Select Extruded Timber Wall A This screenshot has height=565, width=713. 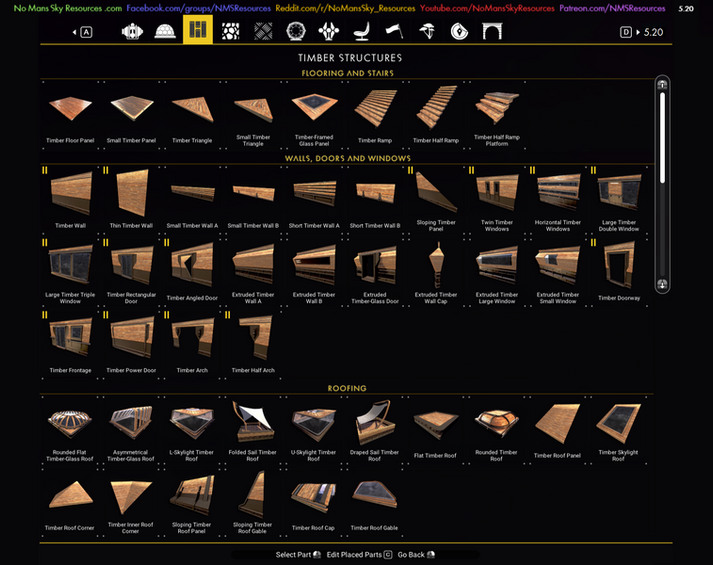tap(253, 272)
